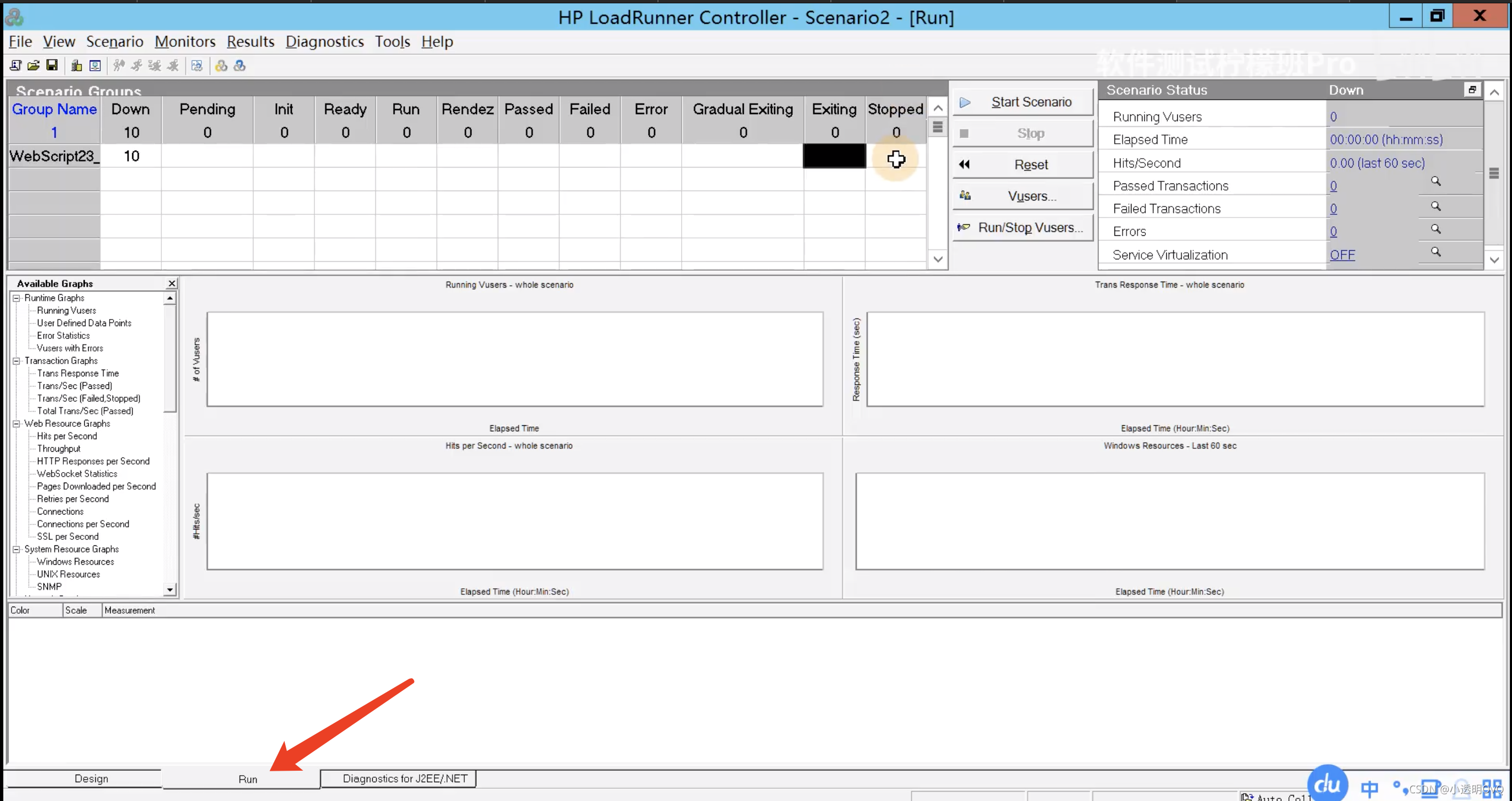Image resolution: width=1512 pixels, height=801 pixels.
Task: Select Error Statistics in the graphs tree
Action: coord(63,336)
